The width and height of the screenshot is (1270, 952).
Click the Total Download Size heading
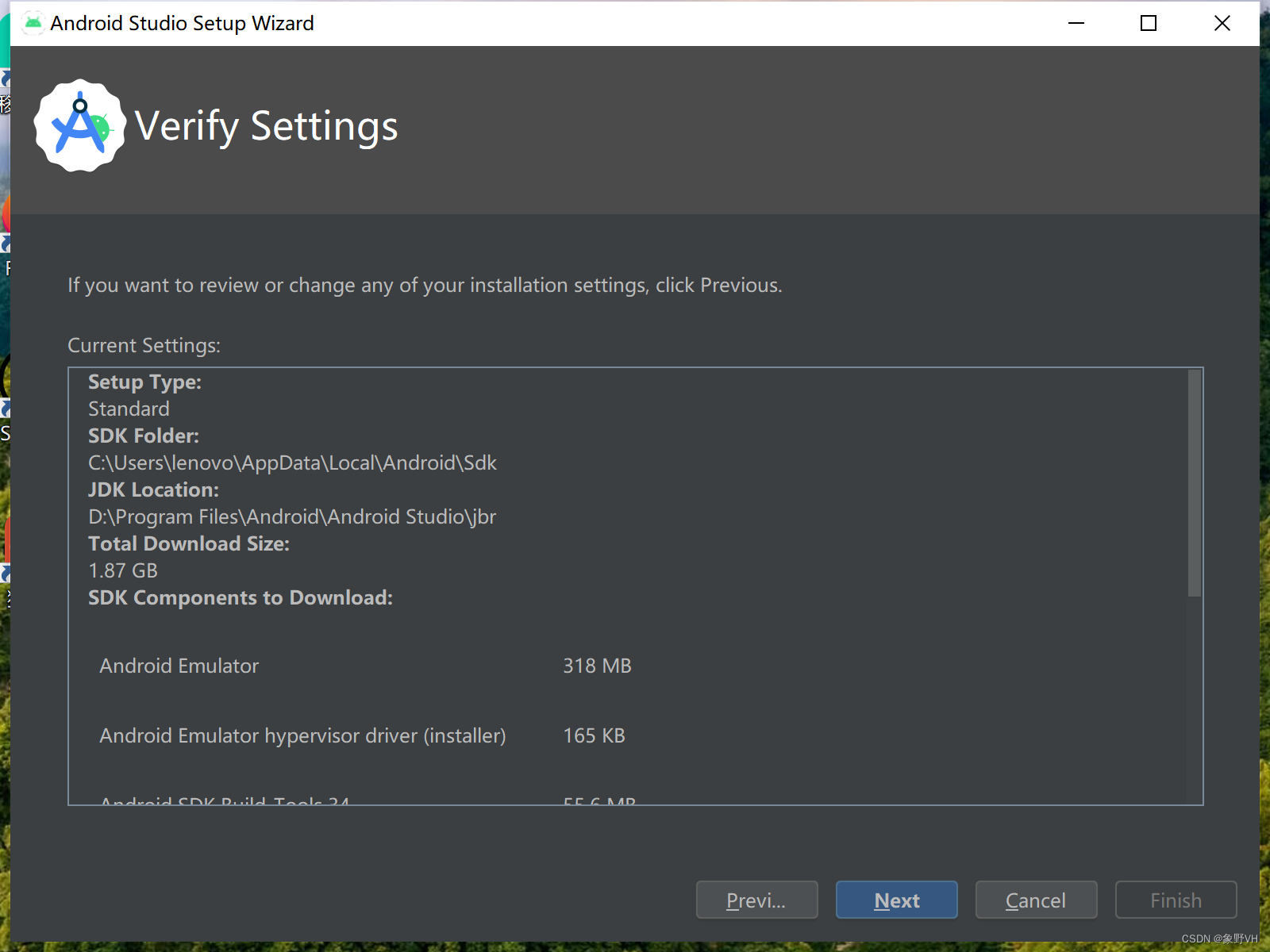click(x=189, y=543)
